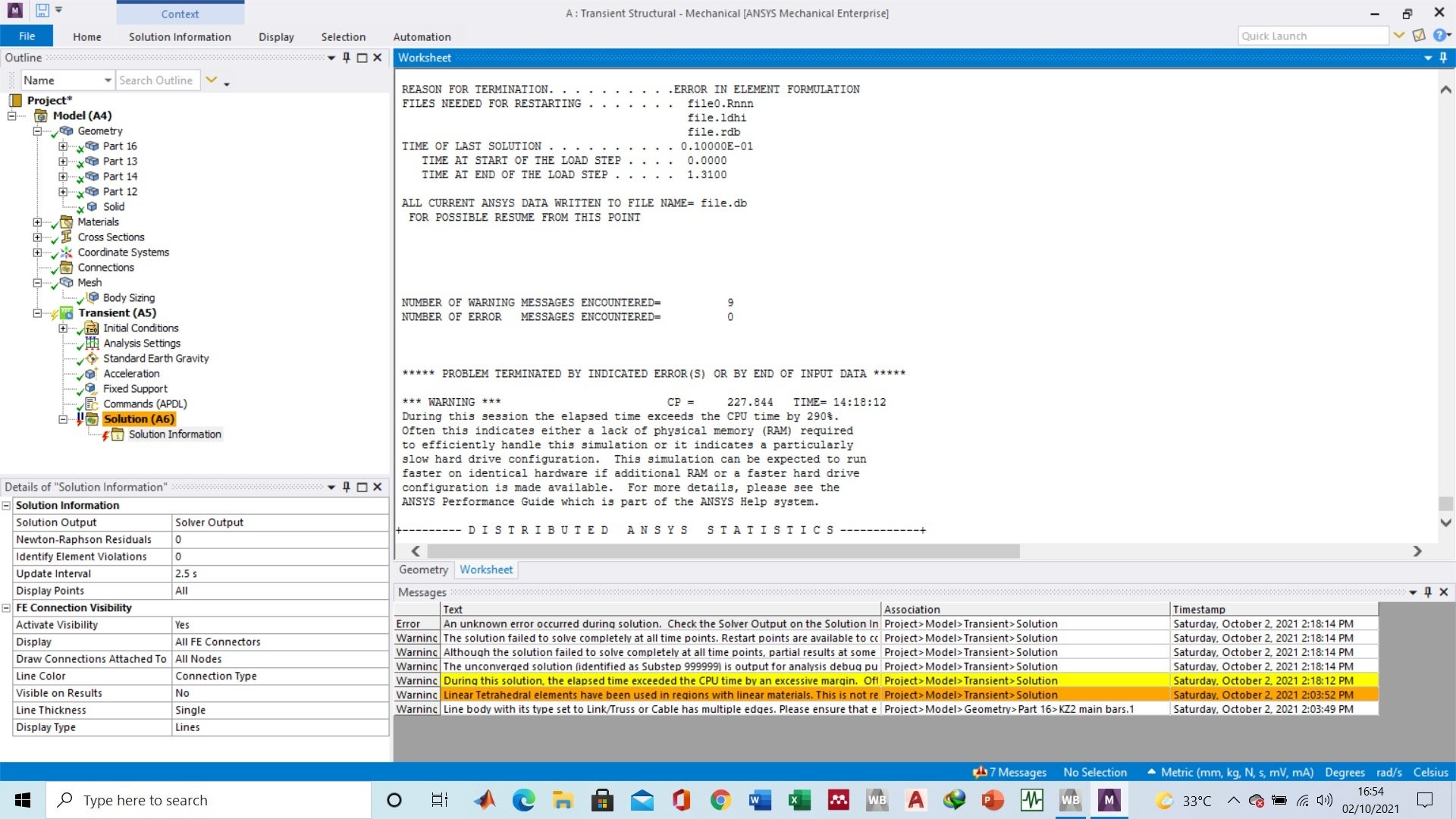Image resolution: width=1456 pixels, height=819 pixels.
Task: Switch to the Geometry tab
Action: click(423, 570)
